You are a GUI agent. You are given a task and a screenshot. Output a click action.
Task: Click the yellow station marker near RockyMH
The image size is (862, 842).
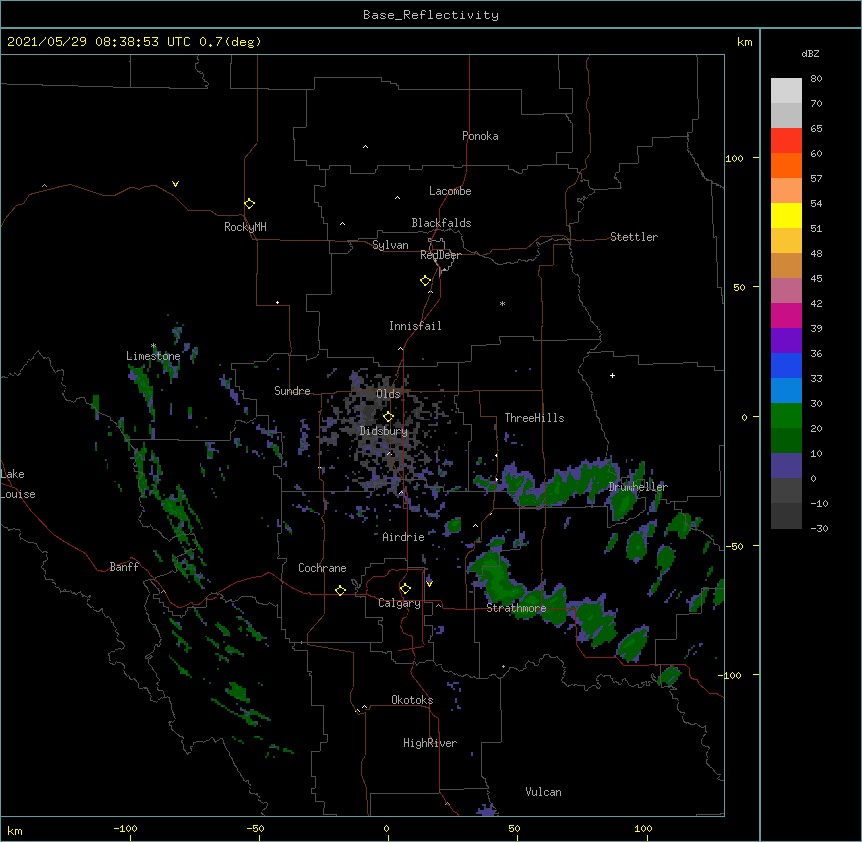point(249,204)
